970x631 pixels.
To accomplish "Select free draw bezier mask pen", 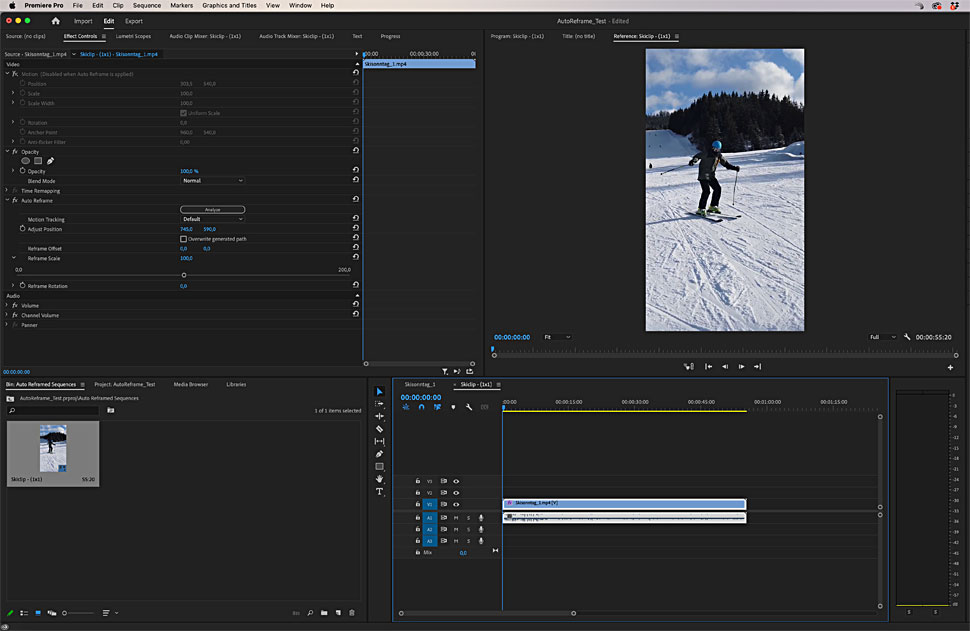I will point(50,161).
